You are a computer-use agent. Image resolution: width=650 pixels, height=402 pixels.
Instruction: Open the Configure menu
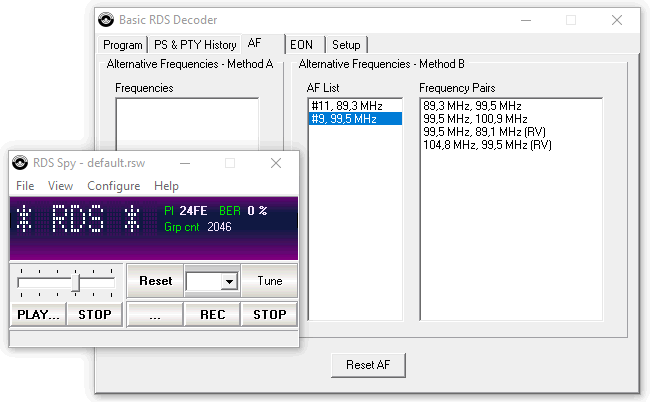(x=114, y=186)
